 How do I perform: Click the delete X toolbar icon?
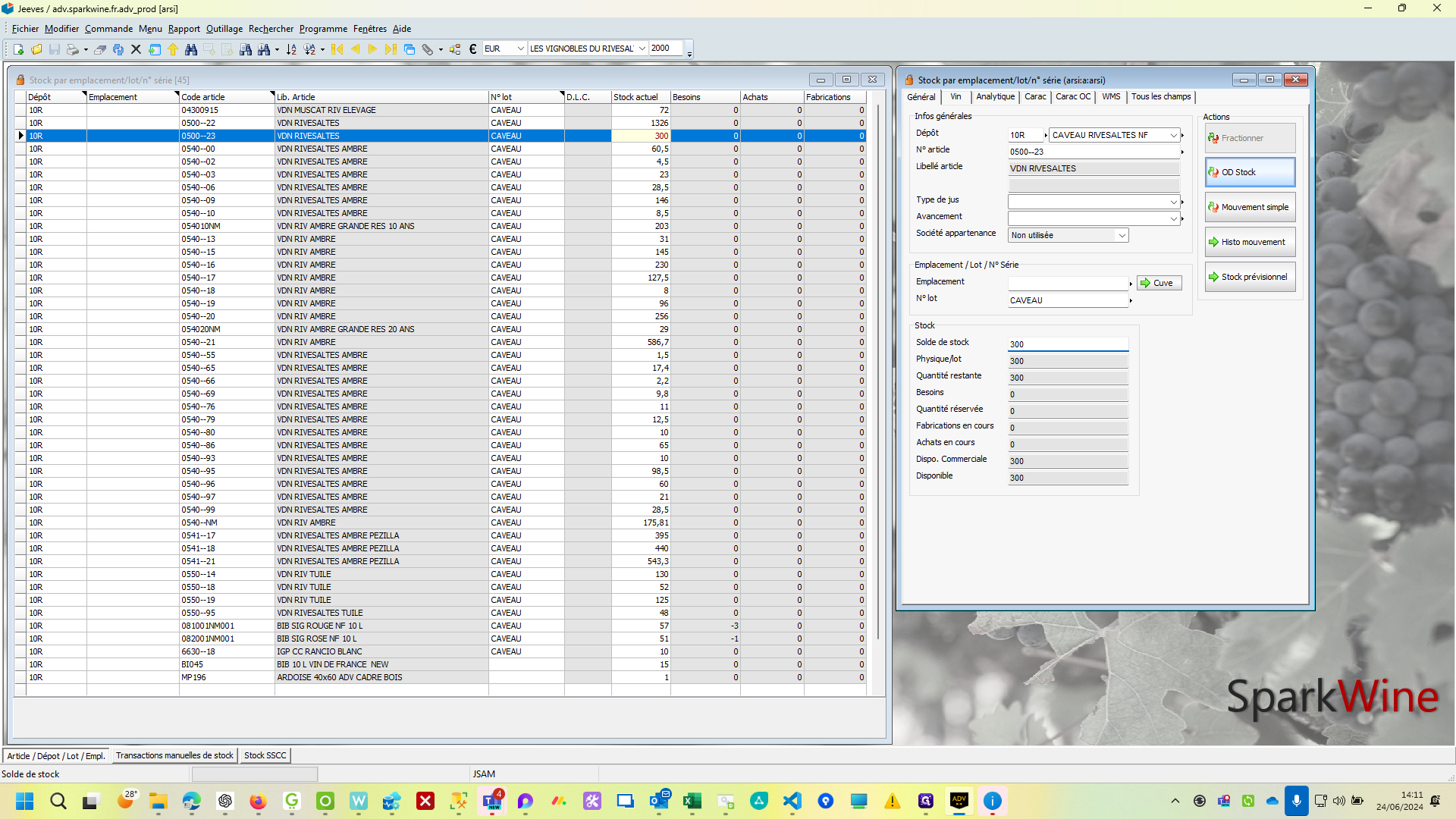(x=136, y=49)
